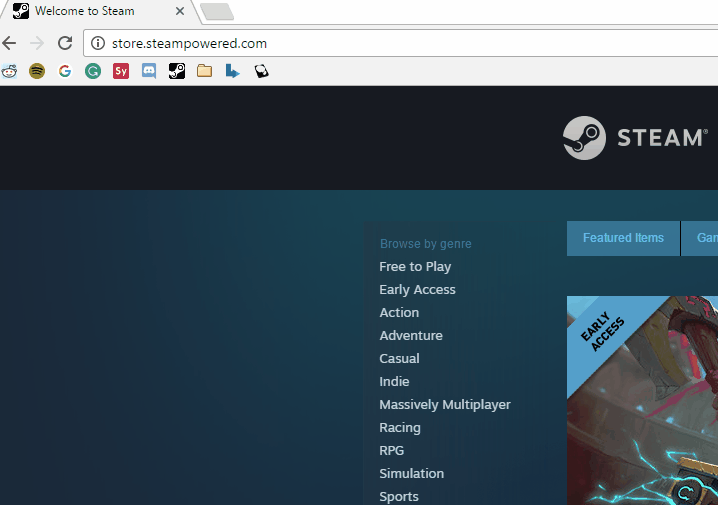Click the forward navigation arrow
This screenshot has height=505, width=718.
[x=37, y=43]
